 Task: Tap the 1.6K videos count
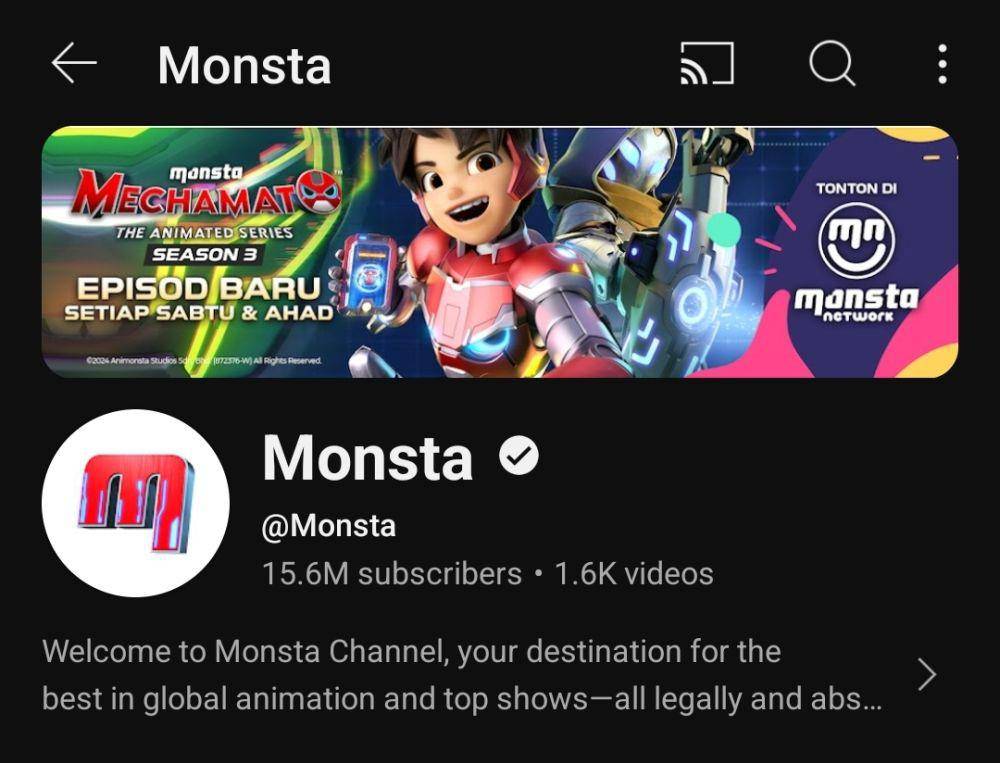click(x=634, y=574)
